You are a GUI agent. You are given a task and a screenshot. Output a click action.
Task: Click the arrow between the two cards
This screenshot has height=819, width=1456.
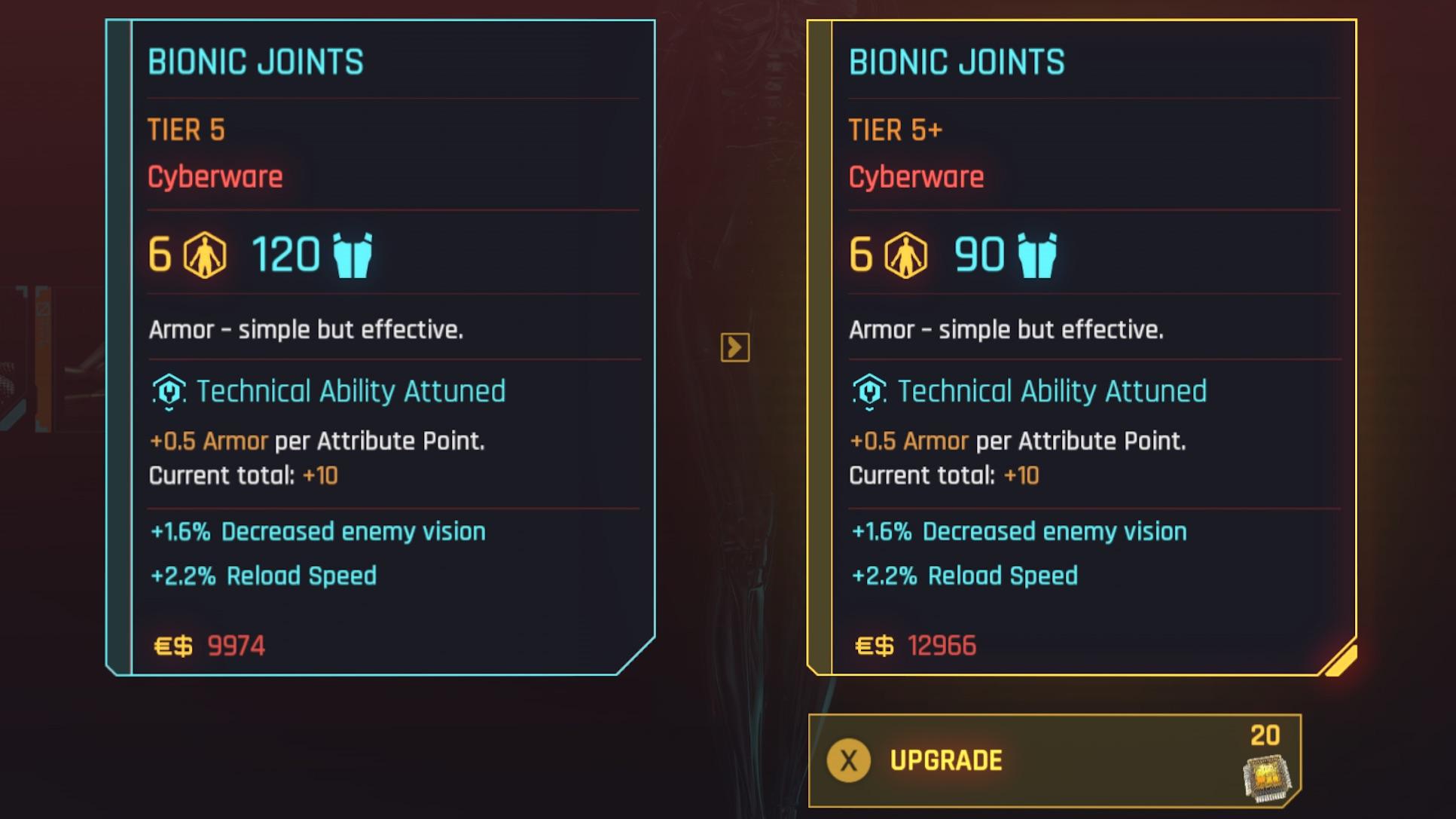pos(735,347)
